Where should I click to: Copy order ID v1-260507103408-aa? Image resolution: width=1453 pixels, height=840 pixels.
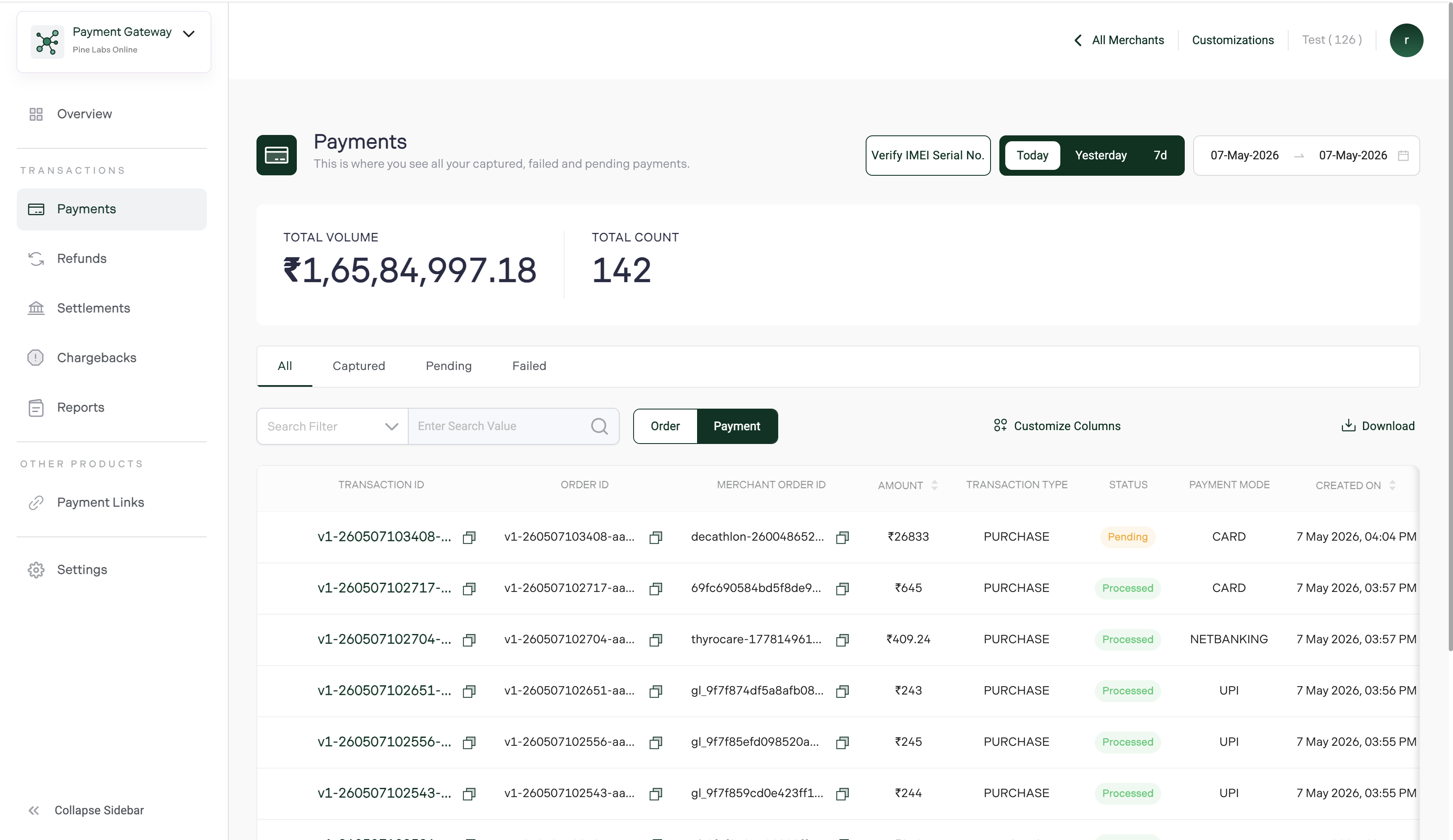655,537
